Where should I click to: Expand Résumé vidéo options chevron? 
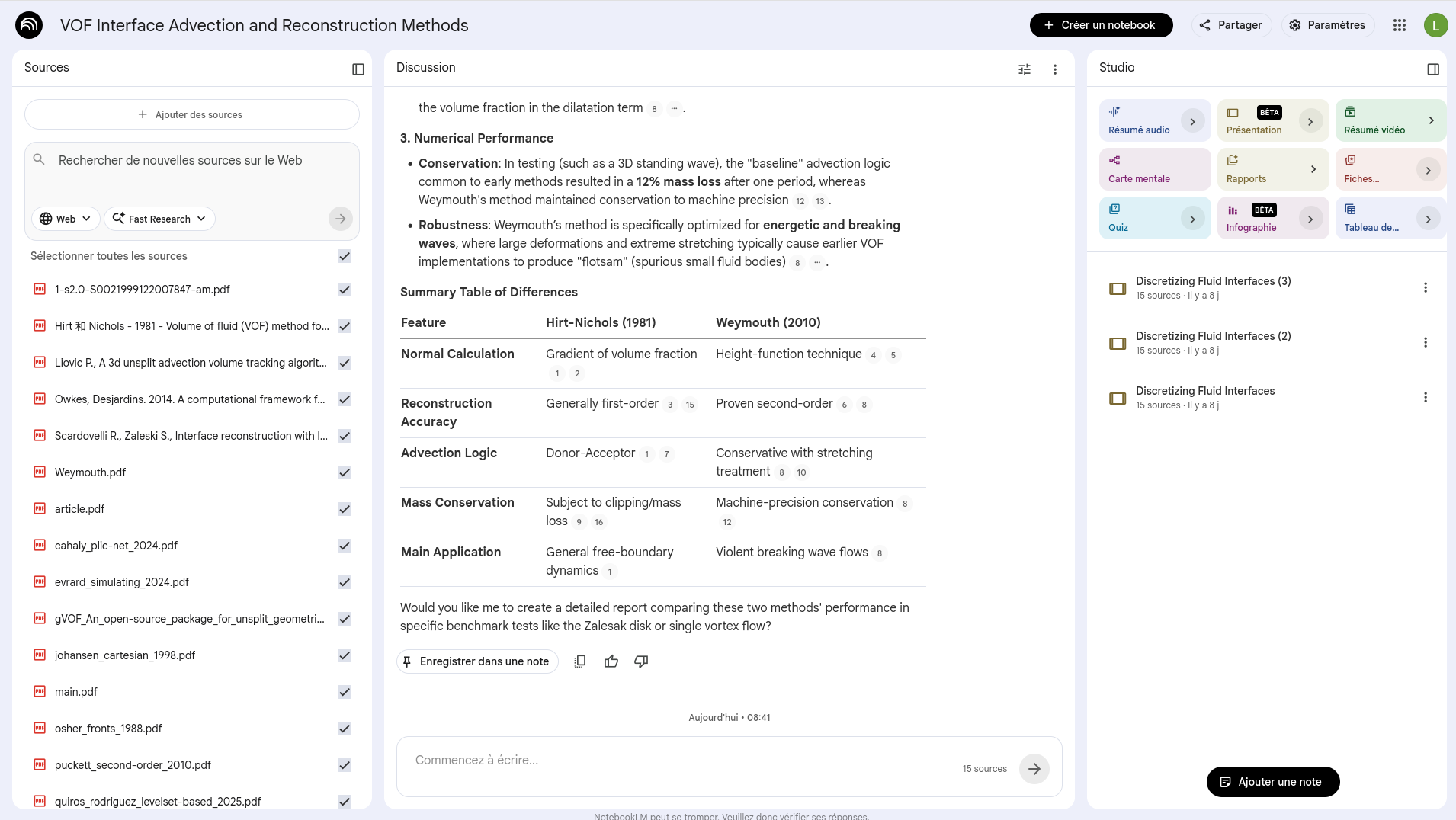pyautogui.click(x=1431, y=120)
